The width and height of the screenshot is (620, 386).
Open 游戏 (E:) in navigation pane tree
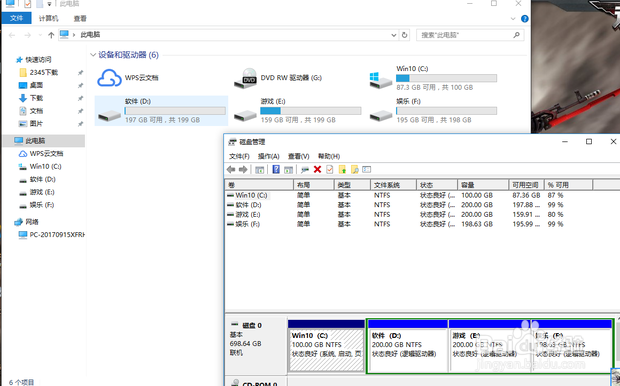point(42,192)
